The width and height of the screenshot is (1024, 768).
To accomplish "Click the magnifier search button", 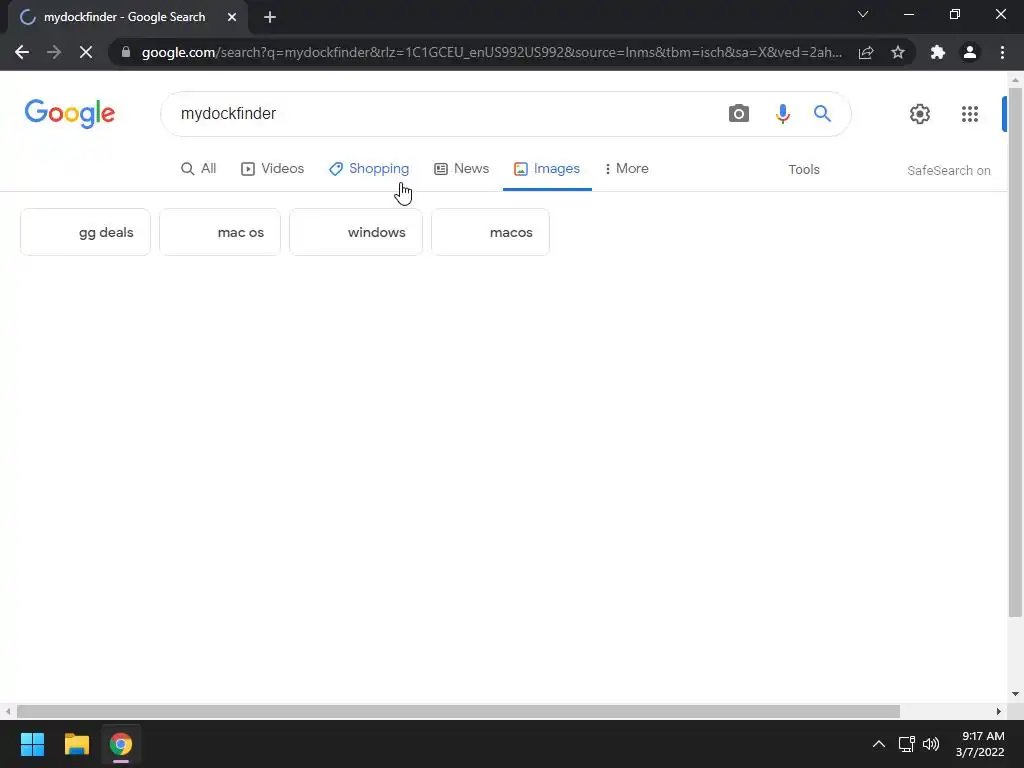I will [x=822, y=114].
